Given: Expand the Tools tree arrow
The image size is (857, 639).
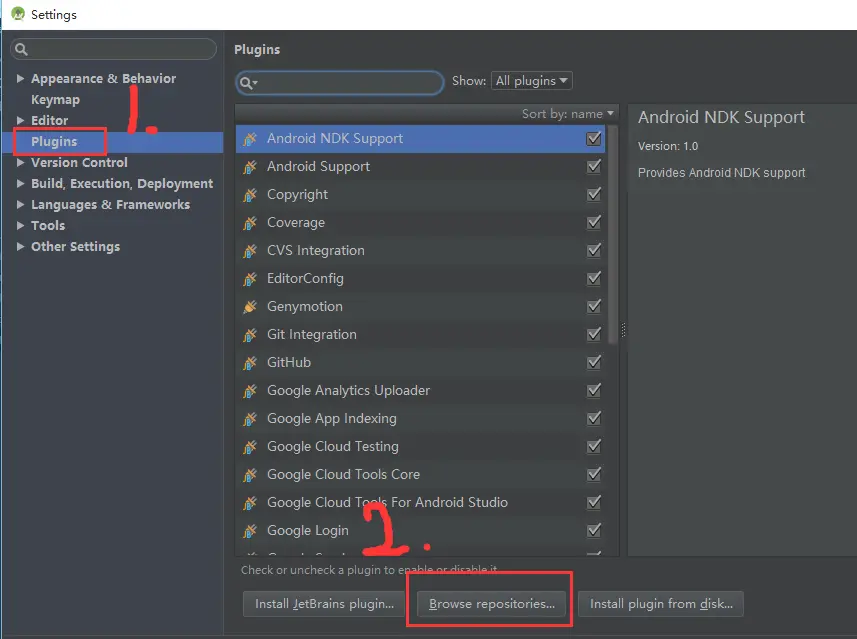Looking at the screenshot, I should pyautogui.click(x=20, y=225).
